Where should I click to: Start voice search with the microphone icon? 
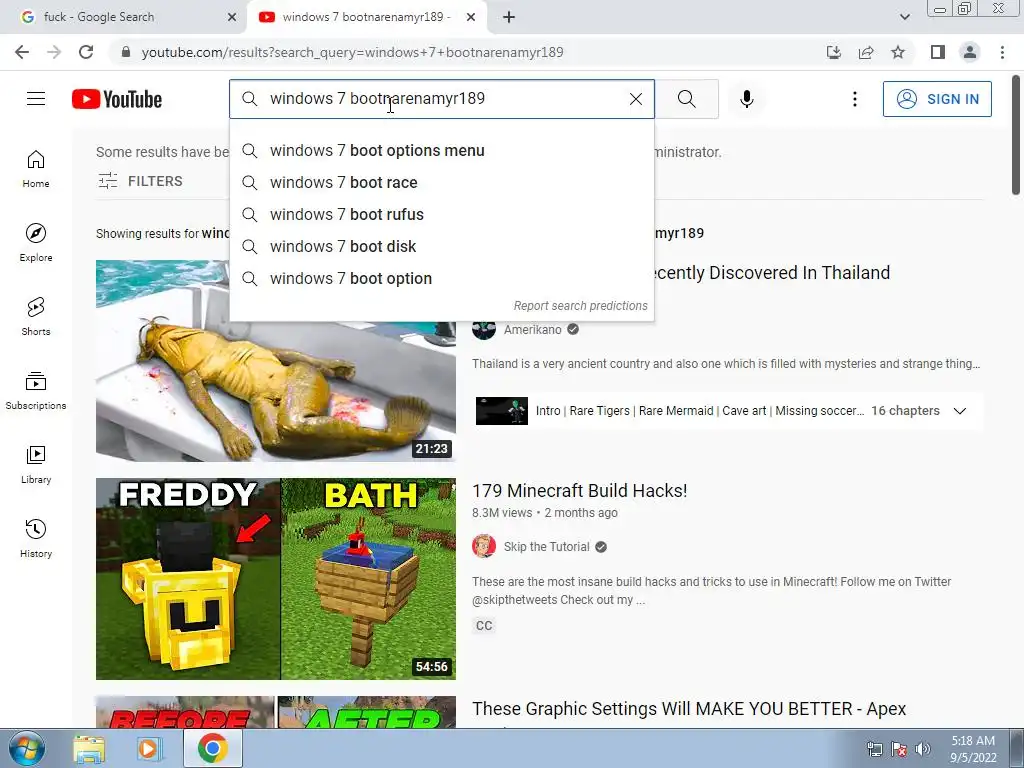click(x=746, y=99)
